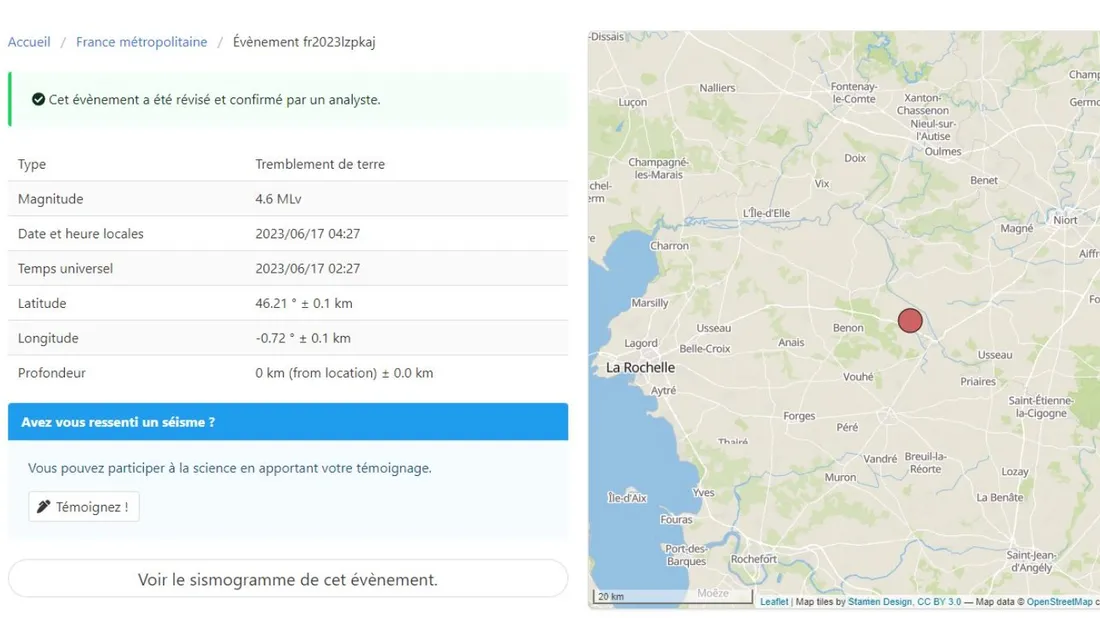Open the Accueil breadcrumb link

point(29,41)
